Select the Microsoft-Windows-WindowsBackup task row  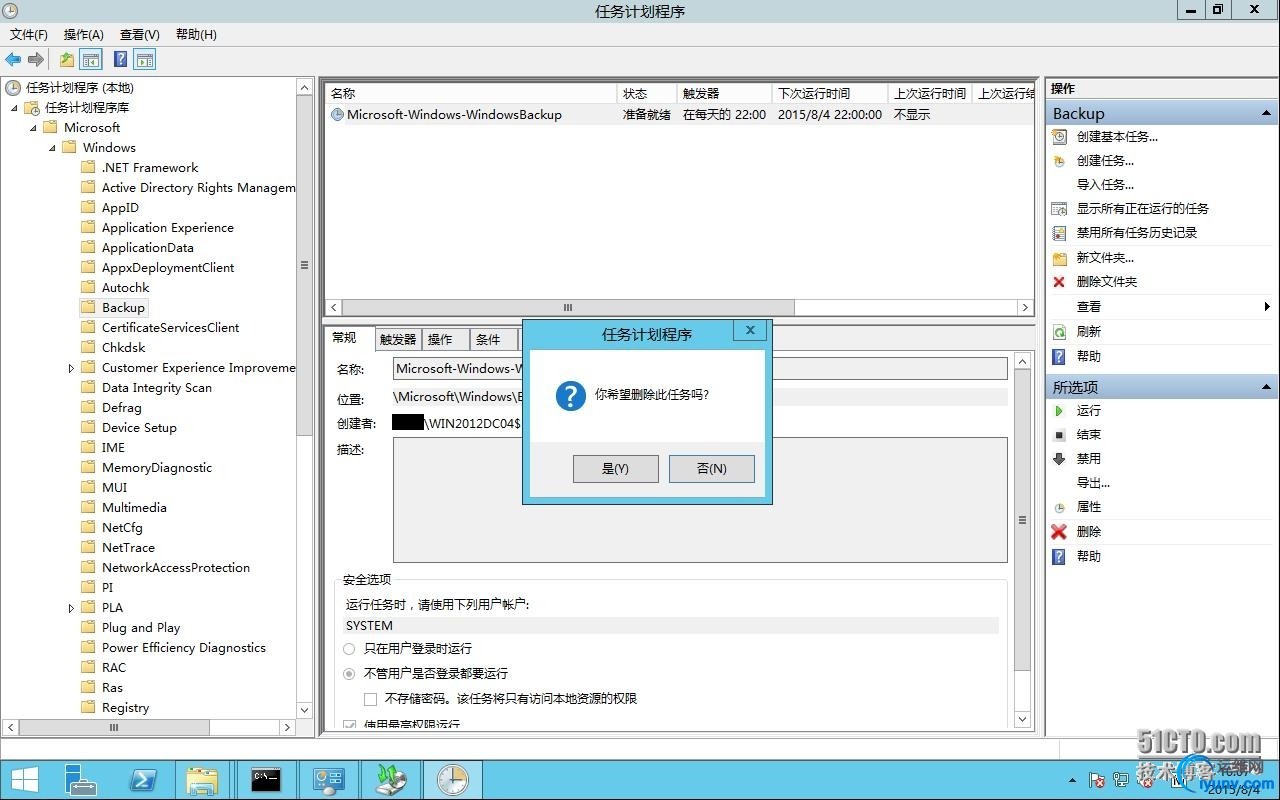[x=680, y=115]
